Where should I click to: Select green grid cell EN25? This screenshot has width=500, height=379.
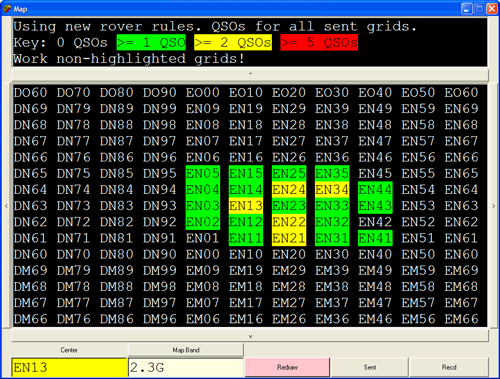pos(289,173)
